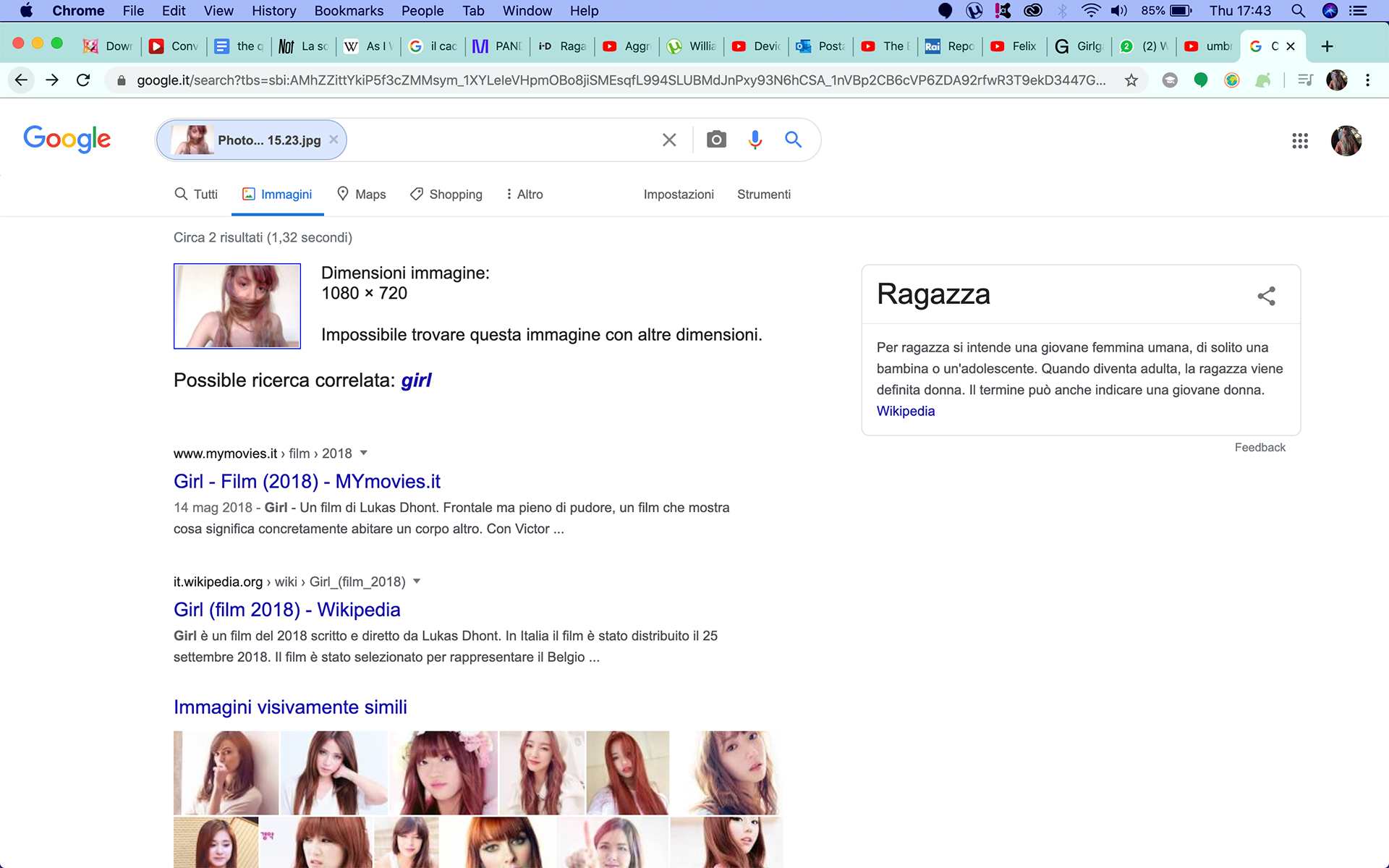Screen dimensions: 1389x868
Task: Expand mymovies.it result options arrow
Action: point(364,453)
